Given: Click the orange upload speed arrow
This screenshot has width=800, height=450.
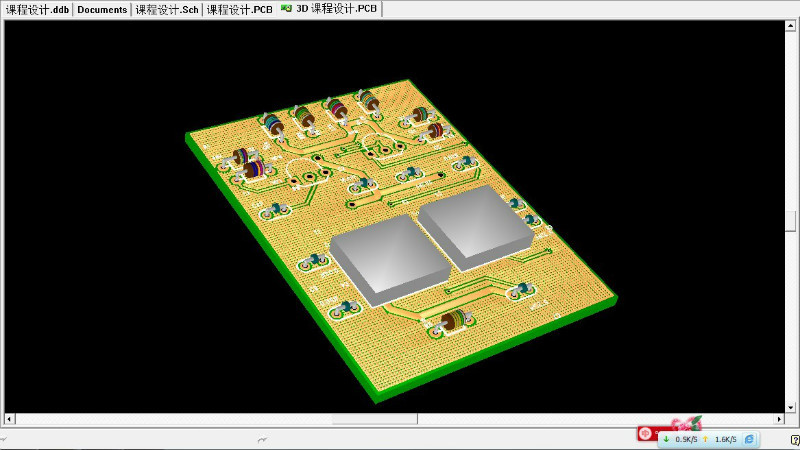Looking at the screenshot, I should tap(705, 439).
